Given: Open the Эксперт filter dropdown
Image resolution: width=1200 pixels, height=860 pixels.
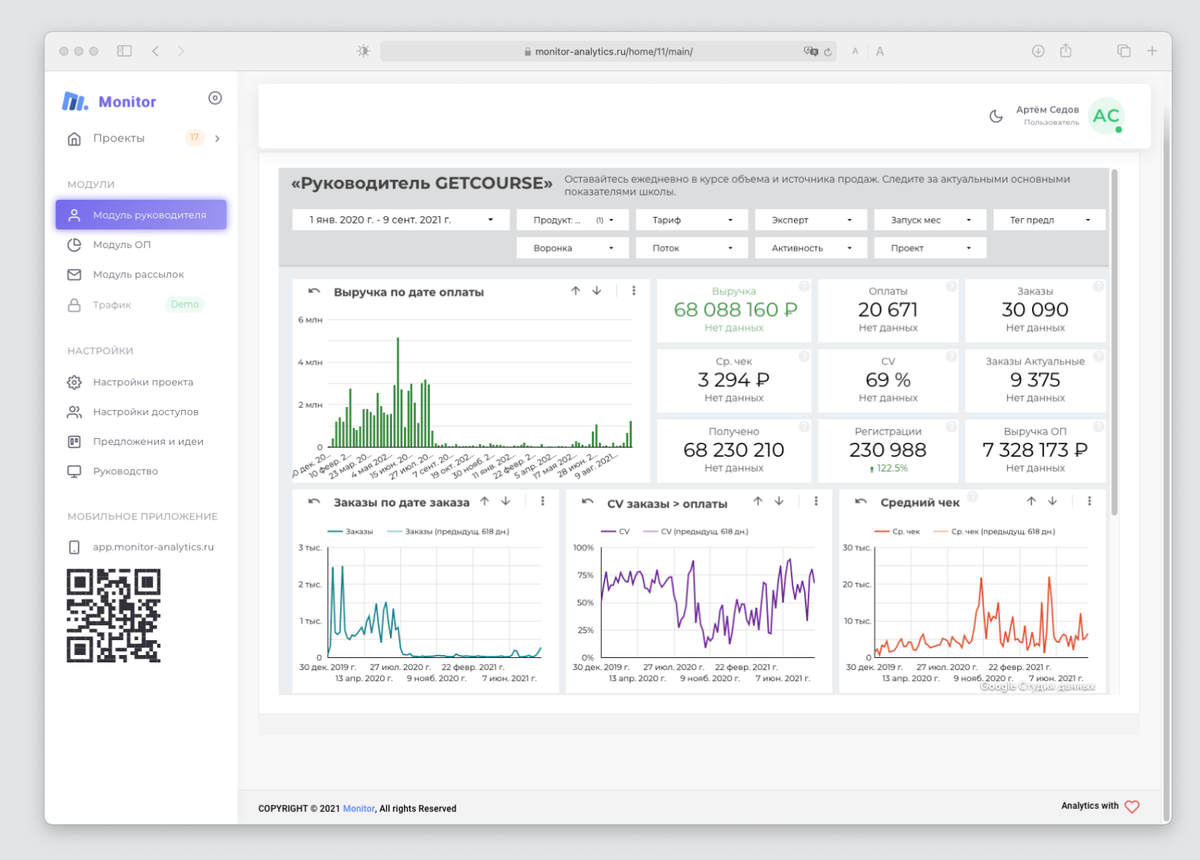Looking at the screenshot, I should [811, 220].
